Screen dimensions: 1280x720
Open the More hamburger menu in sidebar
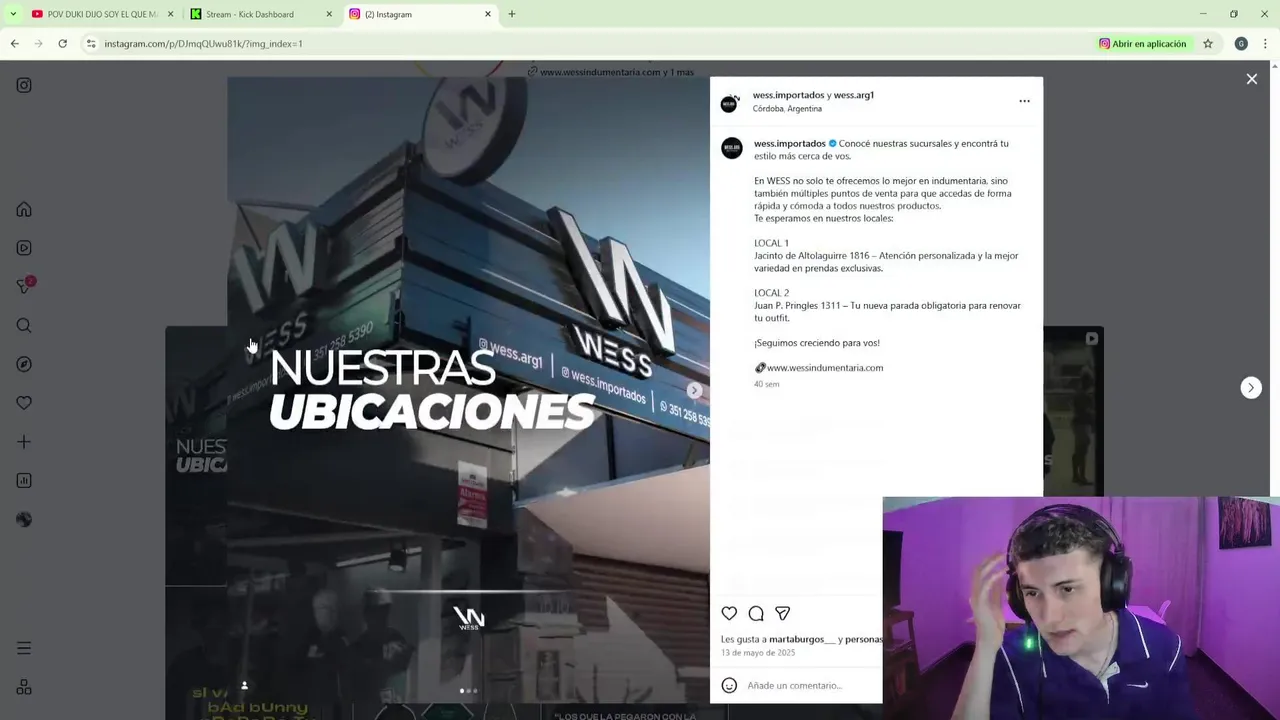pos(24,648)
